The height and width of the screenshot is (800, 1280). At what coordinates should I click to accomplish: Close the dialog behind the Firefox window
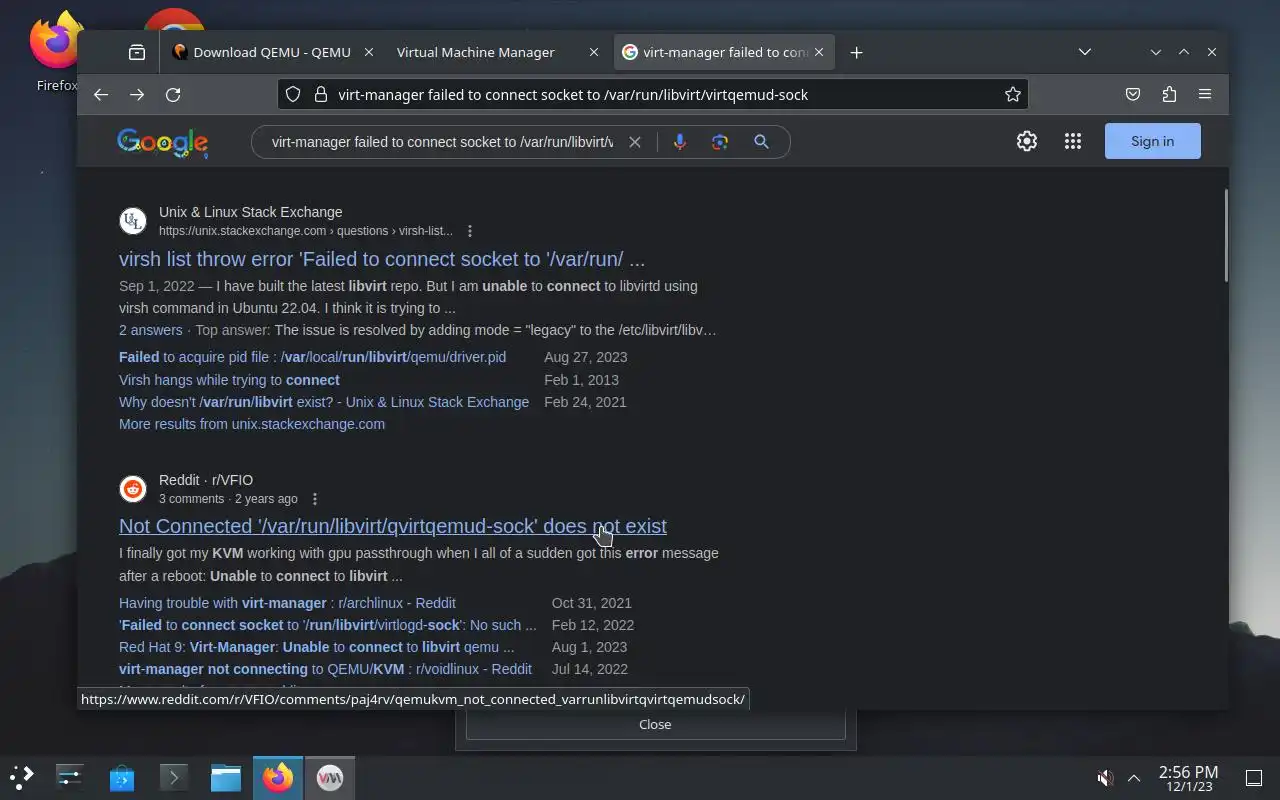pos(655,724)
